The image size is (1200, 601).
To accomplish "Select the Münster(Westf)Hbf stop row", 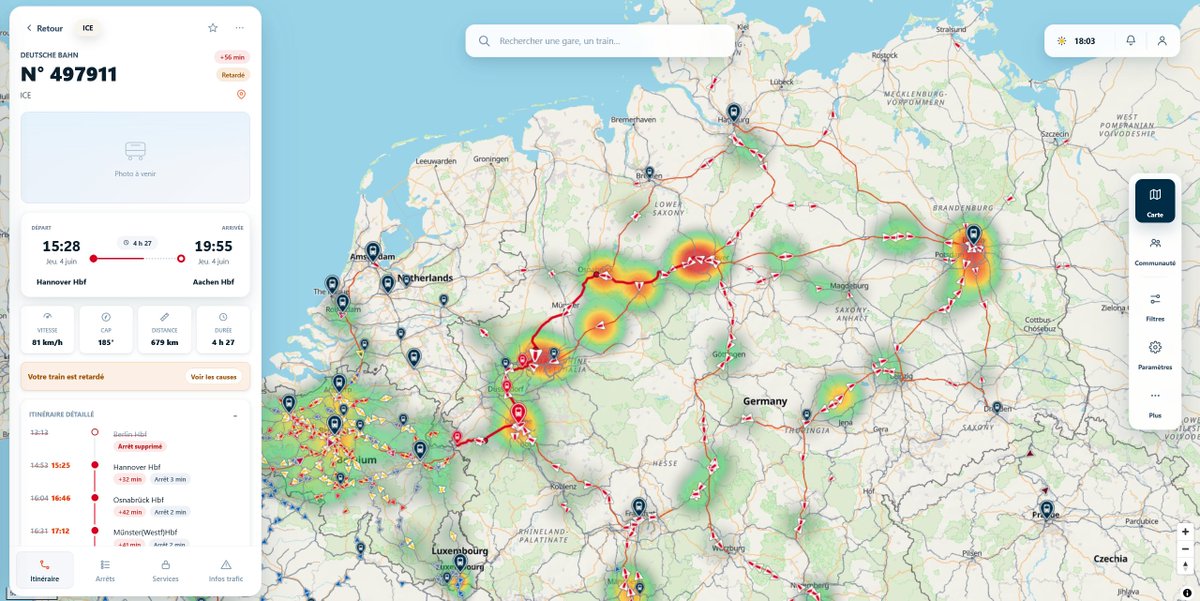I will [135, 538].
